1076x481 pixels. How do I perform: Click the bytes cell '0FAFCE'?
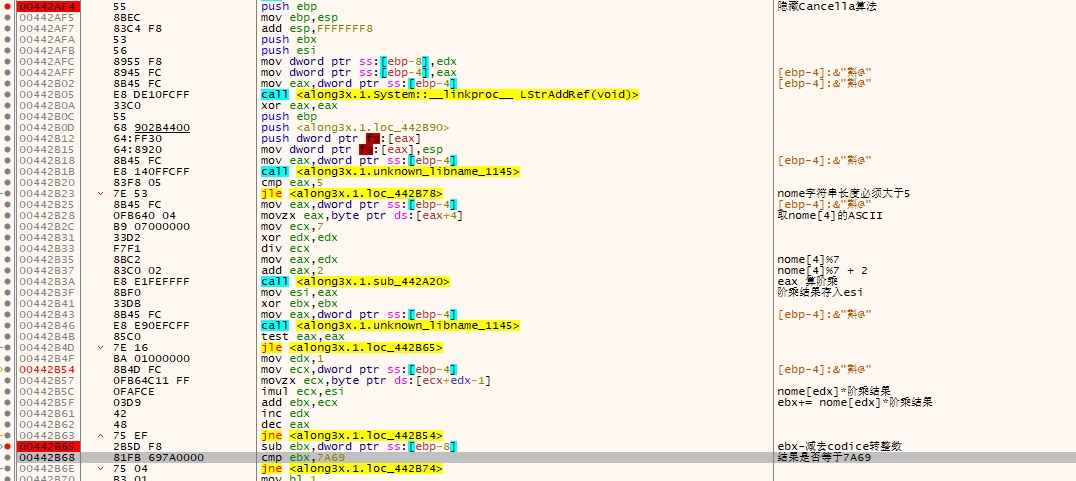coord(132,391)
